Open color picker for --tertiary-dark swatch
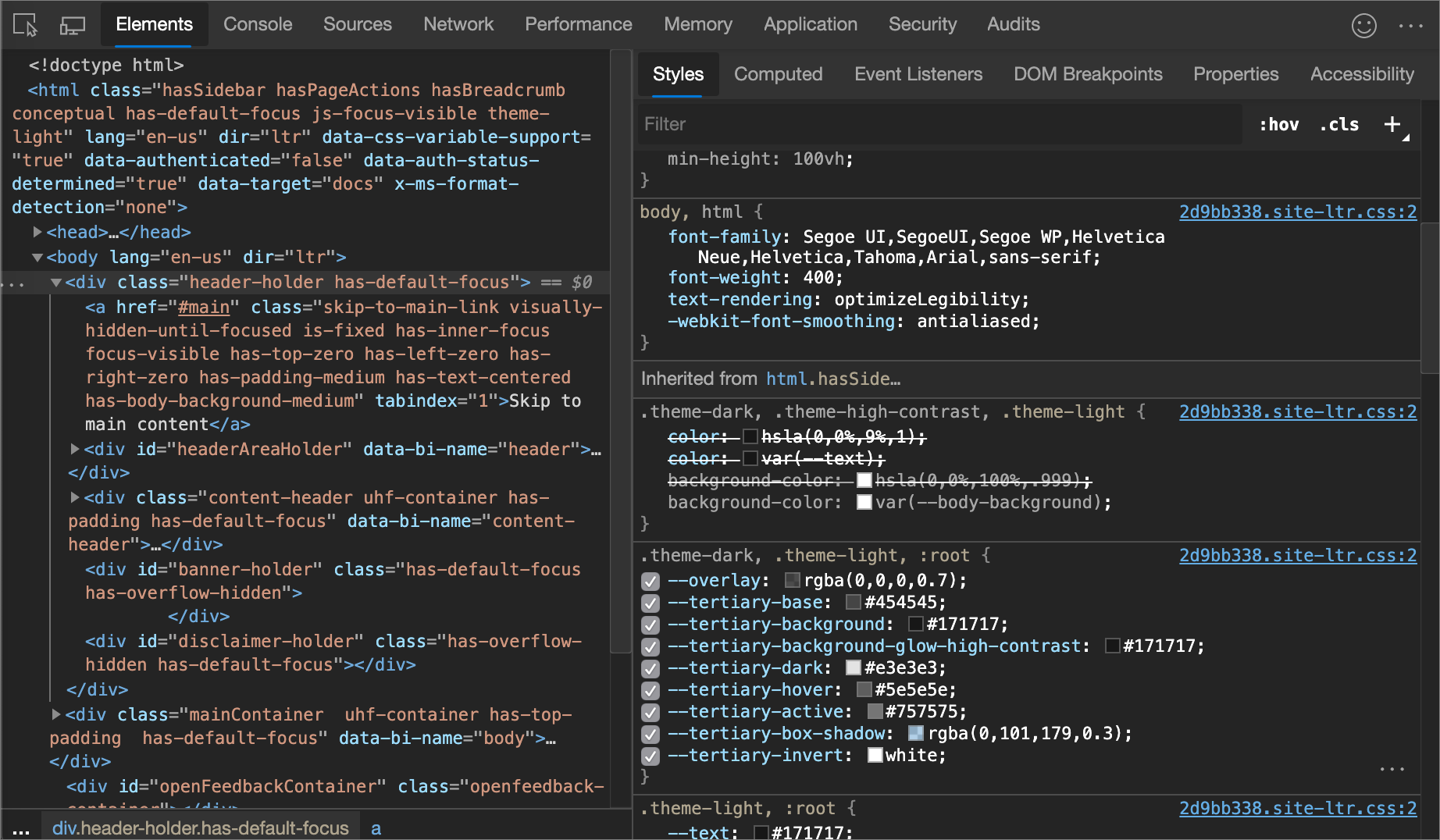This screenshot has width=1440, height=840. pos(854,668)
